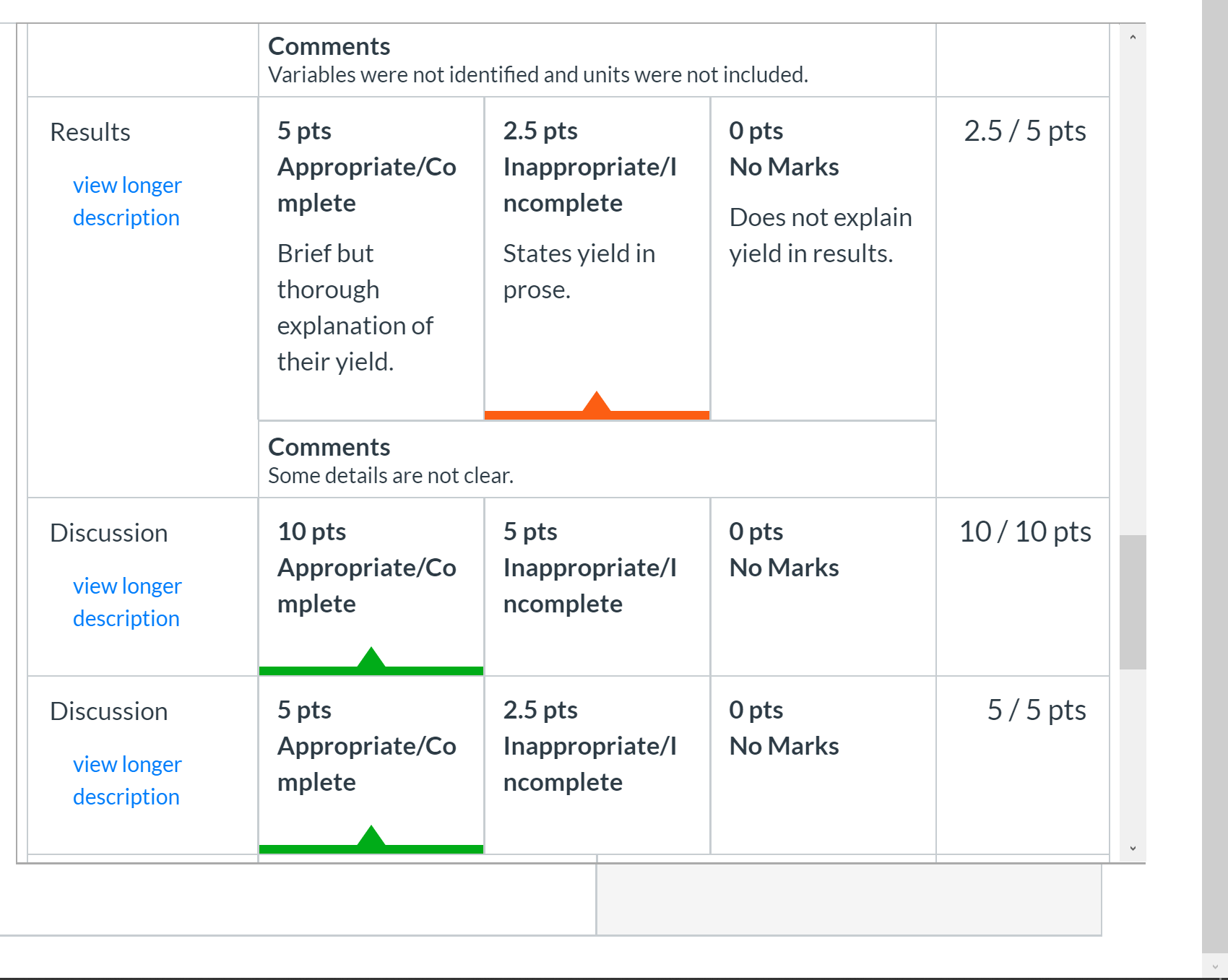
Task: Select Results 2.5 pts Inappropriate/Incomplete rating
Action: 597,259
